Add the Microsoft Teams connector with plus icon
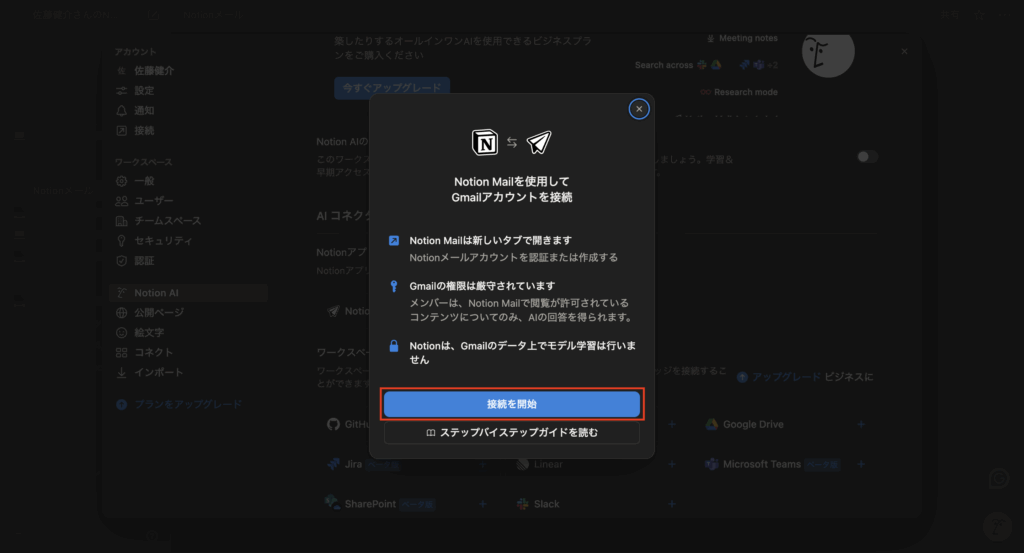 860,465
